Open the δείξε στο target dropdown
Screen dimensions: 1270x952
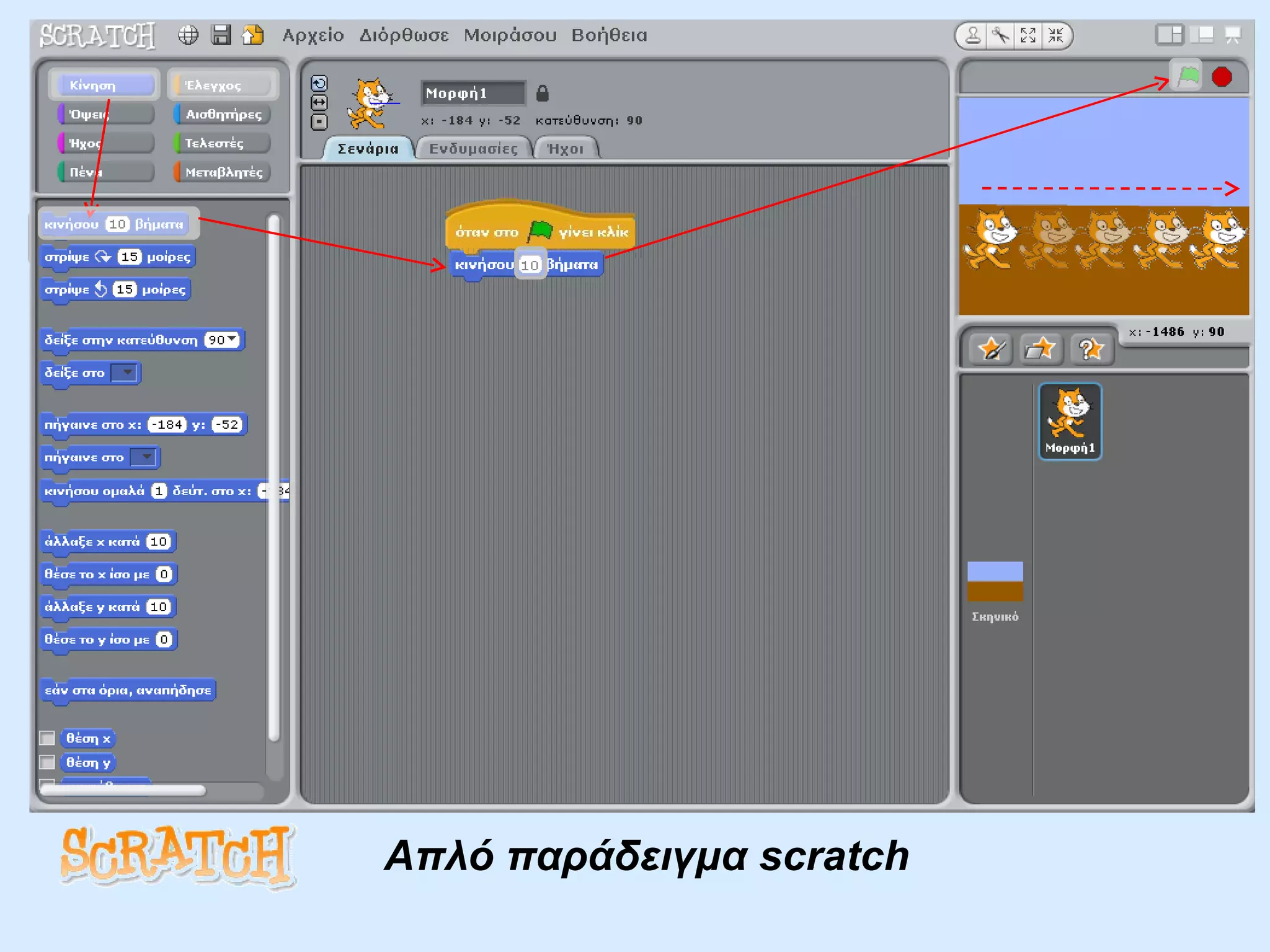[x=124, y=372]
